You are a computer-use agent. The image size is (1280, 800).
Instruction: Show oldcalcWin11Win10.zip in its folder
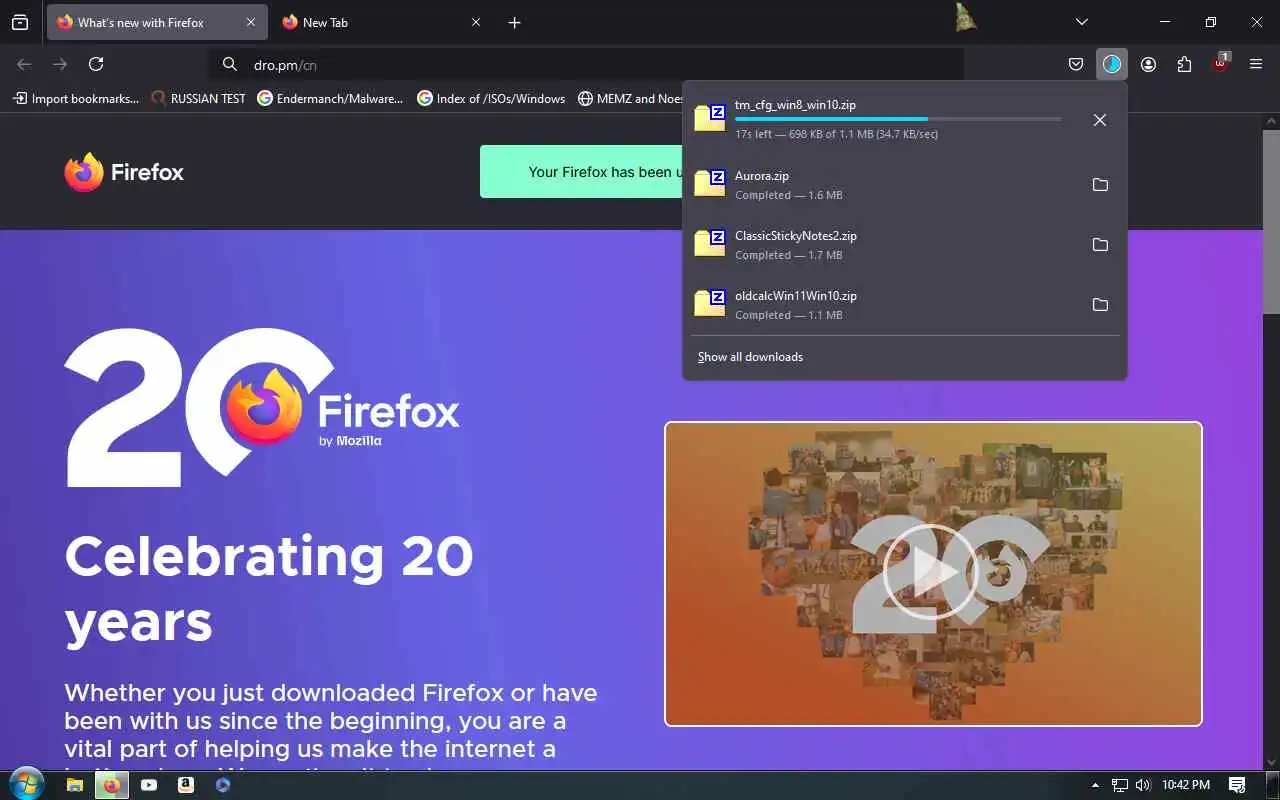[1100, 305]
